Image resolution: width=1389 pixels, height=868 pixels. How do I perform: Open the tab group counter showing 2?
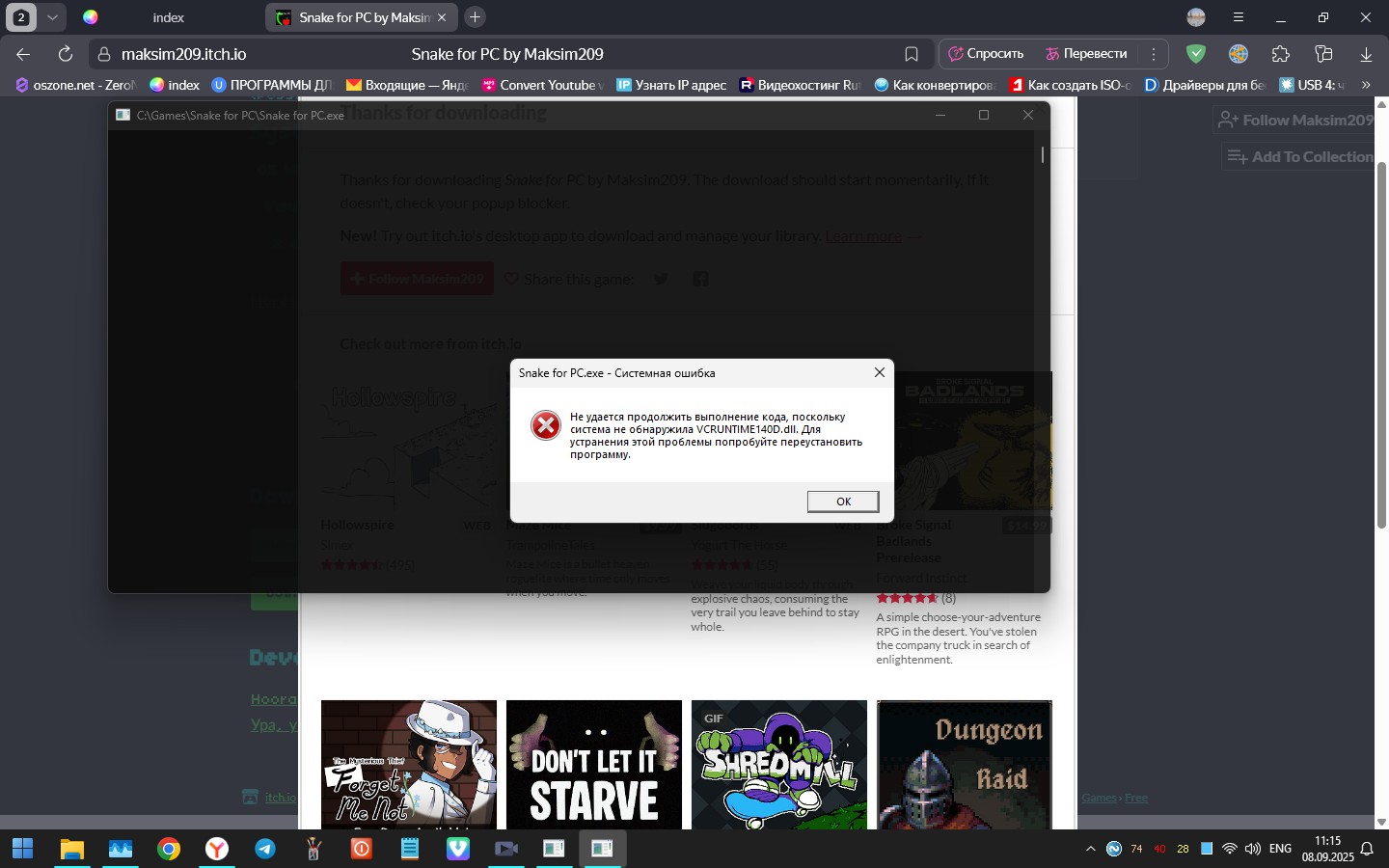coord(21,17)
